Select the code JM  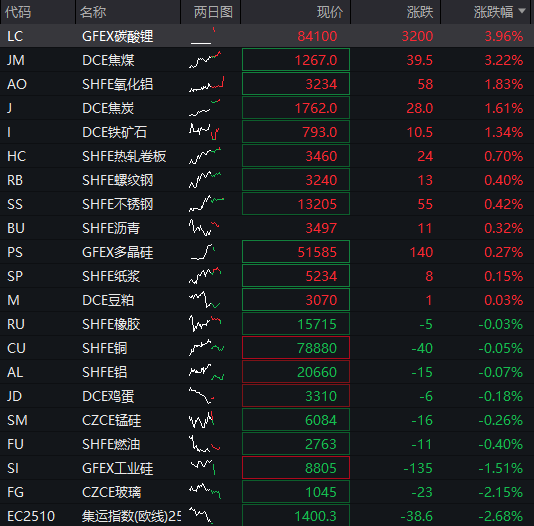16,60
